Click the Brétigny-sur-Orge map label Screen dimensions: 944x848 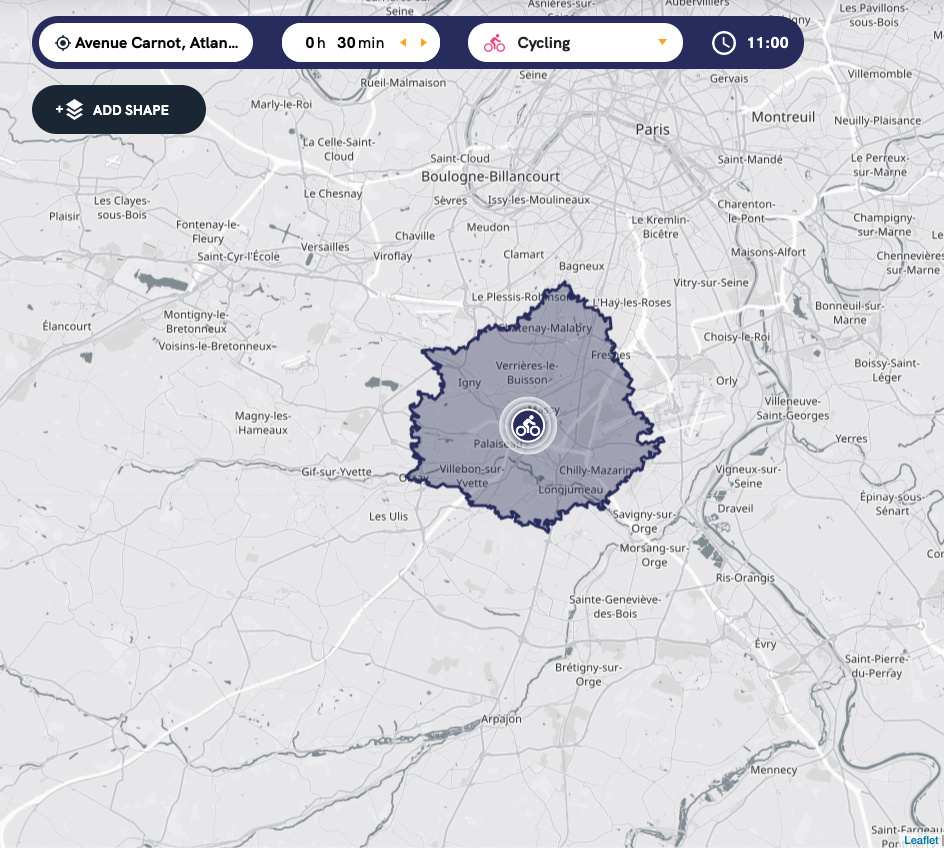(588, 675)
